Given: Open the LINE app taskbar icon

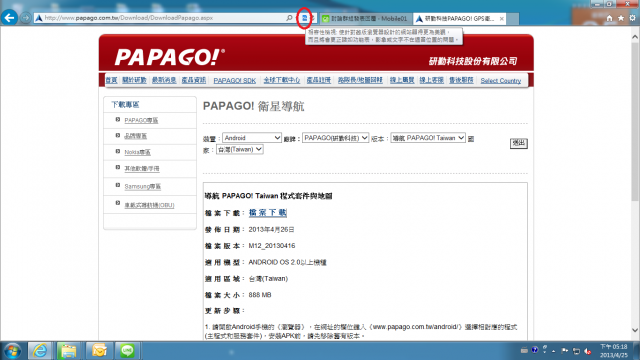Looking at the screenshot, I should 127,351.
